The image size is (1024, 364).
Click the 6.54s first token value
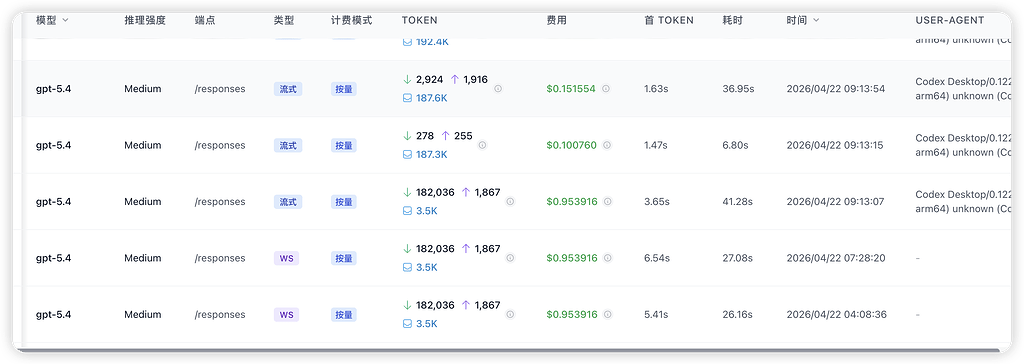656,258
